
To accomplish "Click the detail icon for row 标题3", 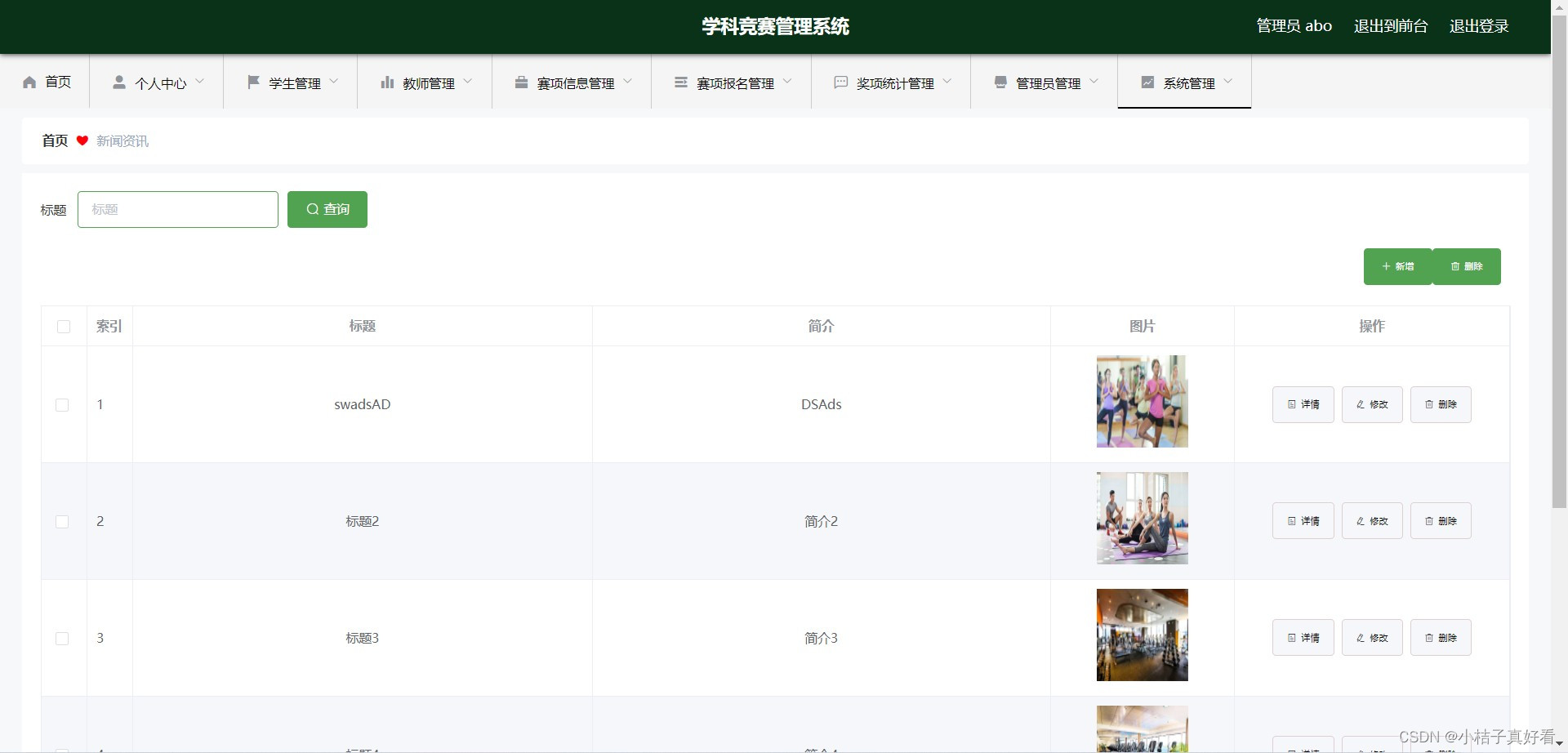I will (1292, 638).
